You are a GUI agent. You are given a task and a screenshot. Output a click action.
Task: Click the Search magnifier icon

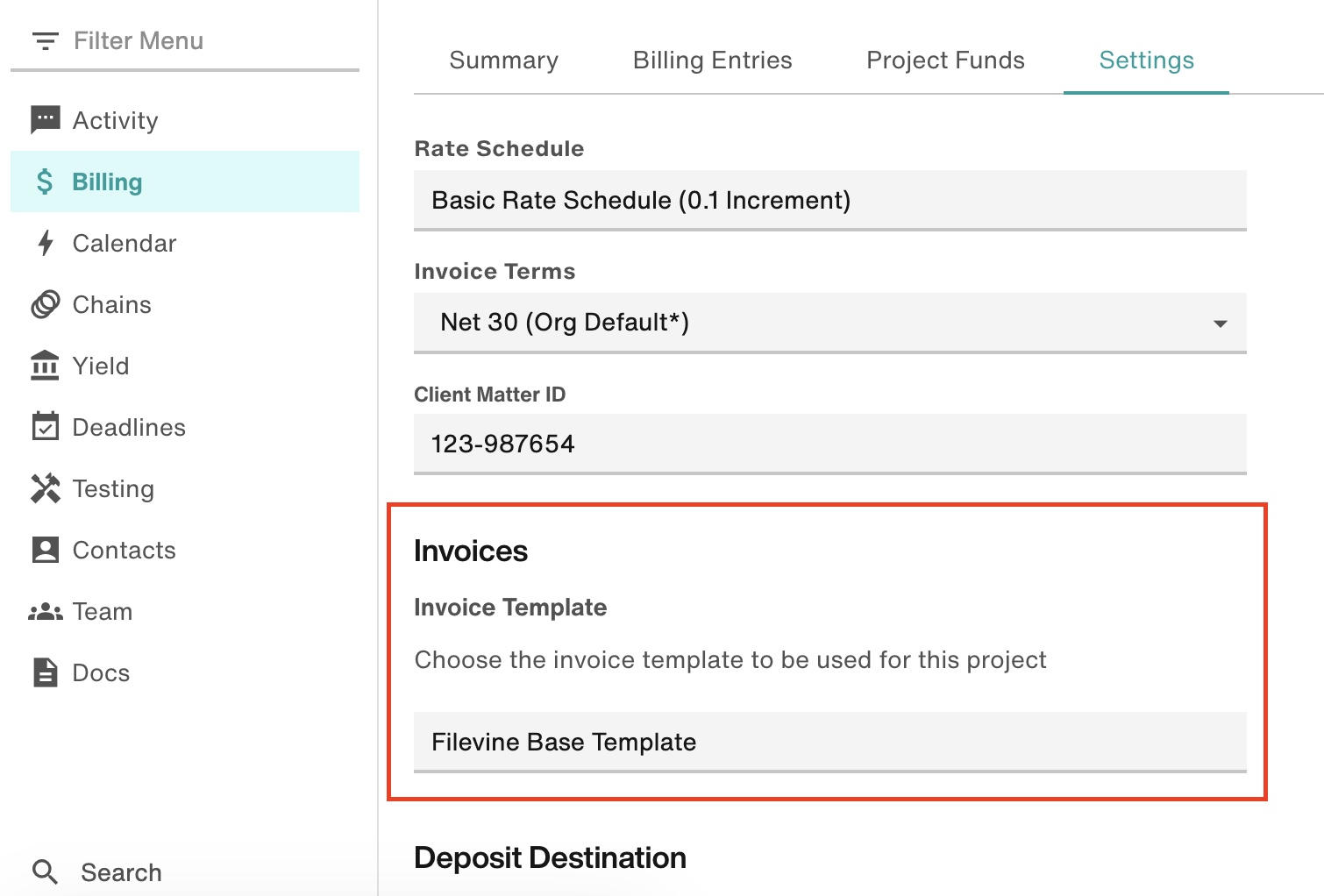click(x=45, y=871)
